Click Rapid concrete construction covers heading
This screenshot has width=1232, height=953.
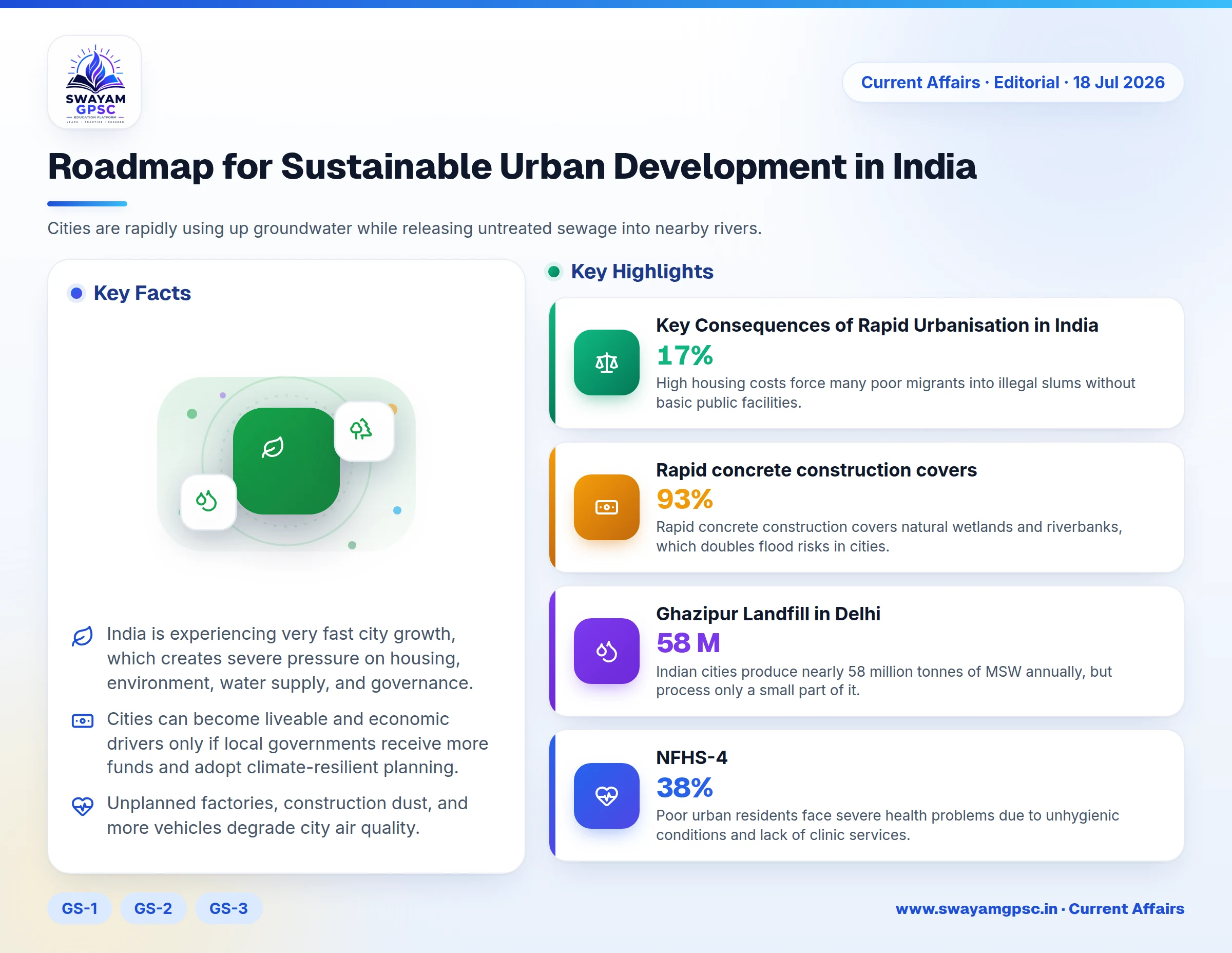click(x=816, y=469)
